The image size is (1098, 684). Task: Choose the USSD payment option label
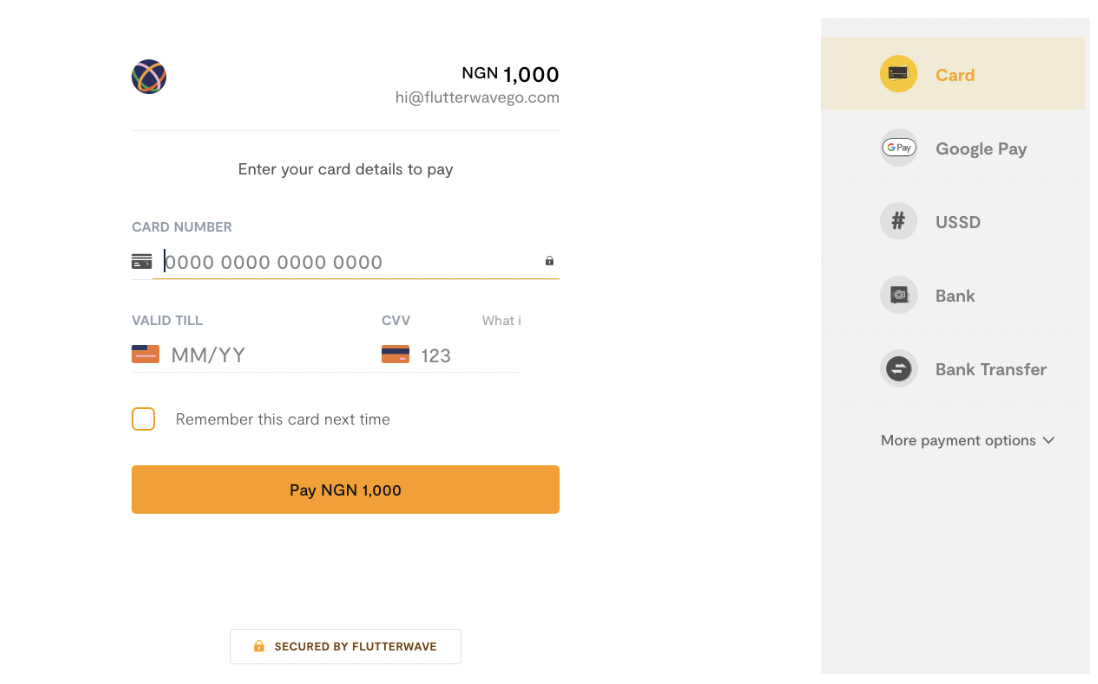pyautogui.click(x=958, y=222)
